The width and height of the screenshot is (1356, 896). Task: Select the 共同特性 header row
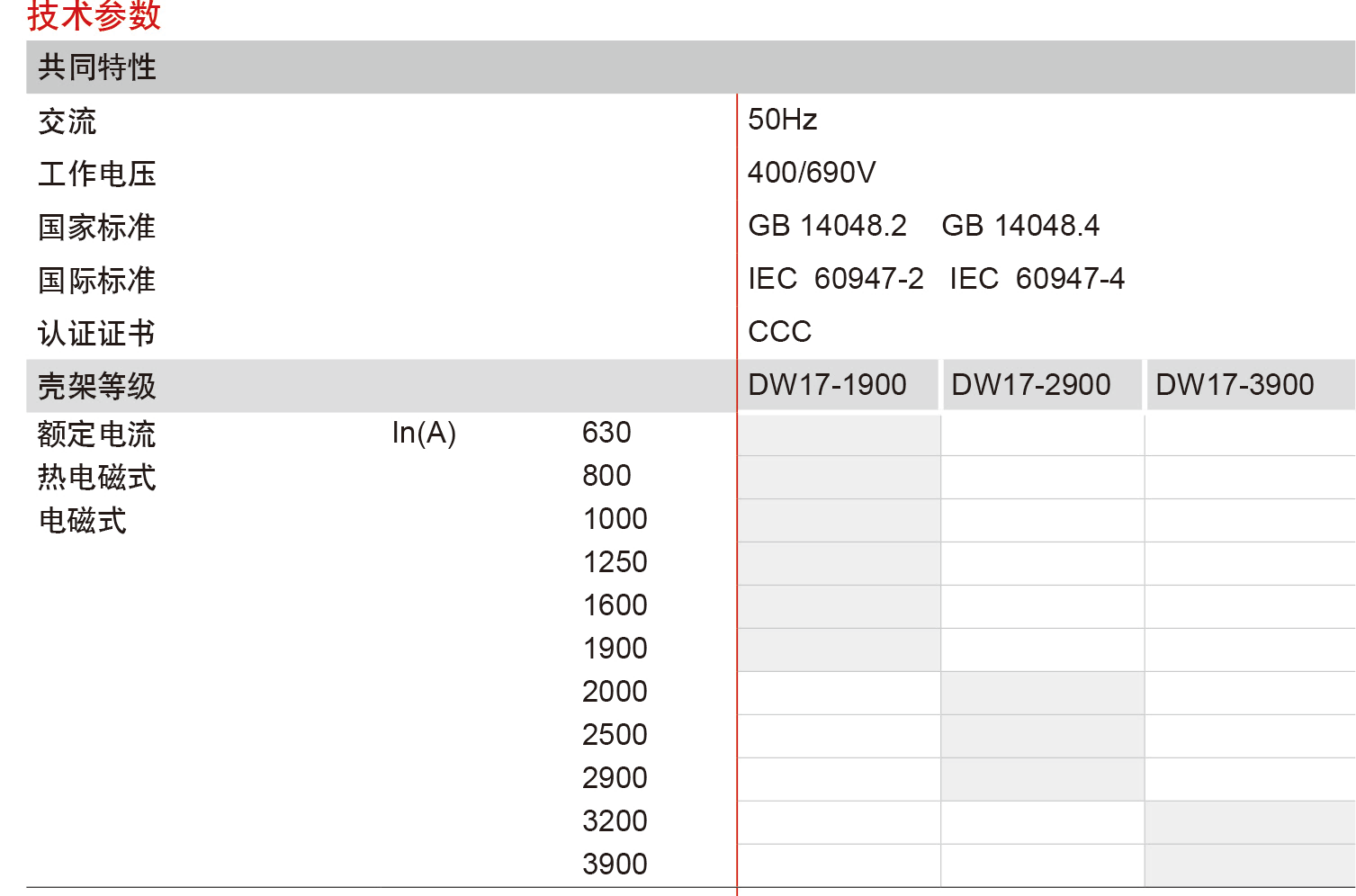(97, 67)
